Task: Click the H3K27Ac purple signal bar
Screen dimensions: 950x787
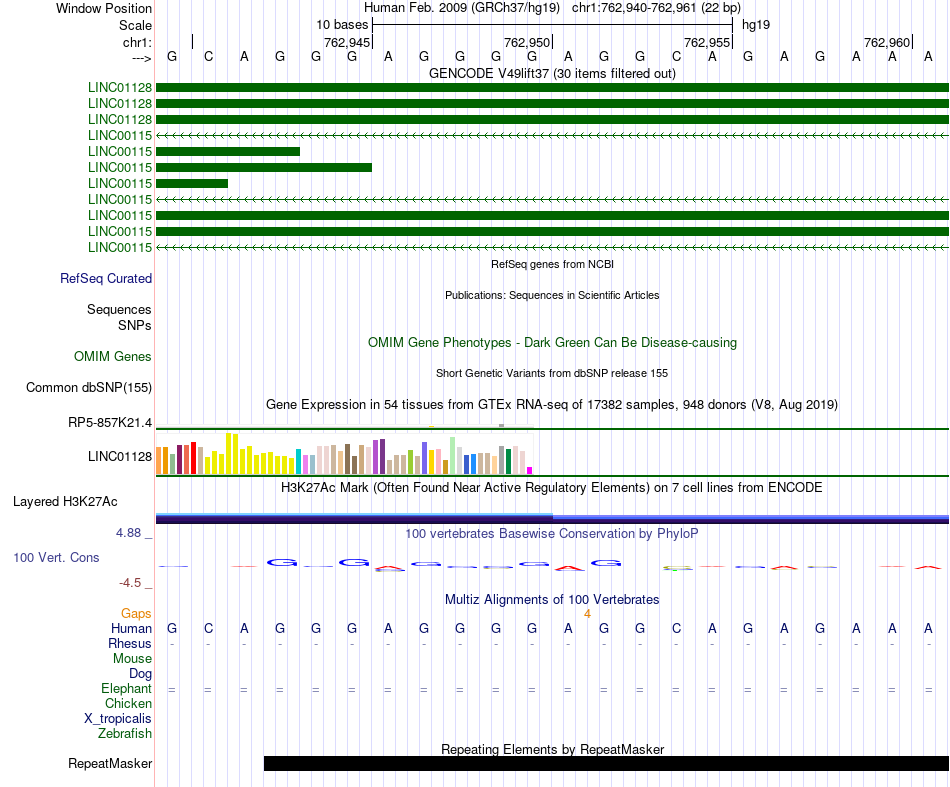Action: (552, 518)
